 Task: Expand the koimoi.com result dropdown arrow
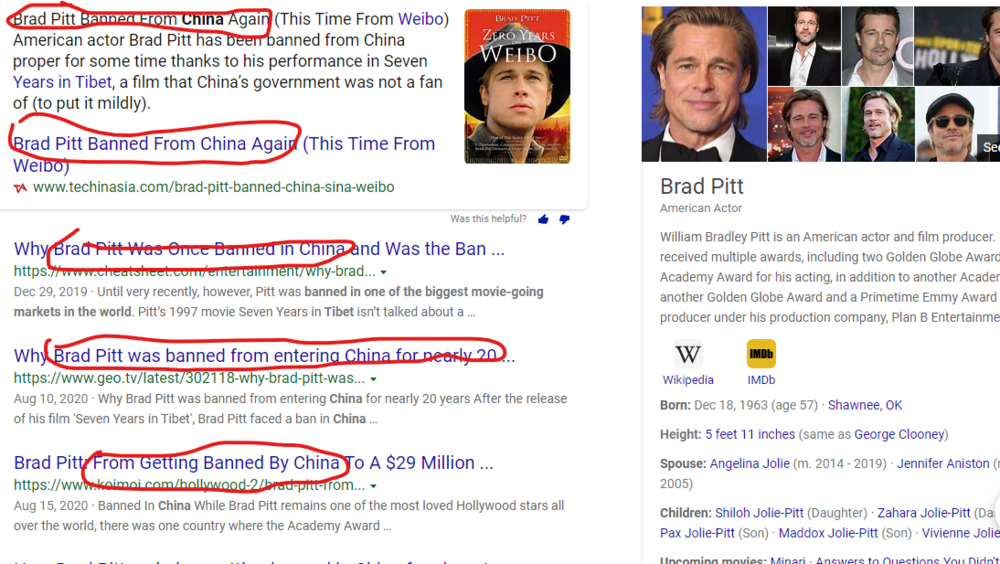coord(373,486)
